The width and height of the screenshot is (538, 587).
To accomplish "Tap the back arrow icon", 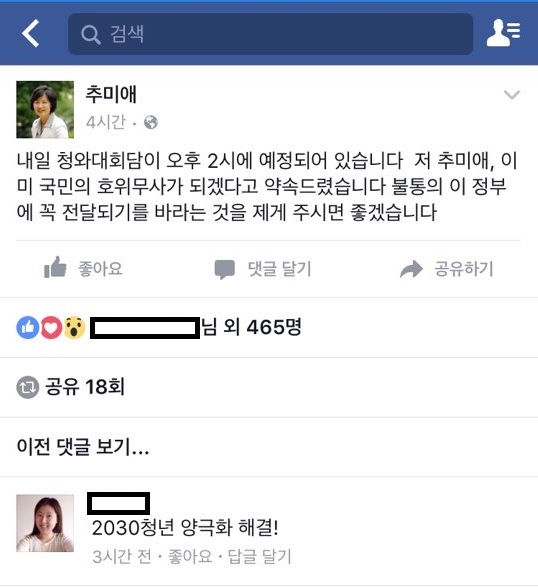I will (30, 34).
